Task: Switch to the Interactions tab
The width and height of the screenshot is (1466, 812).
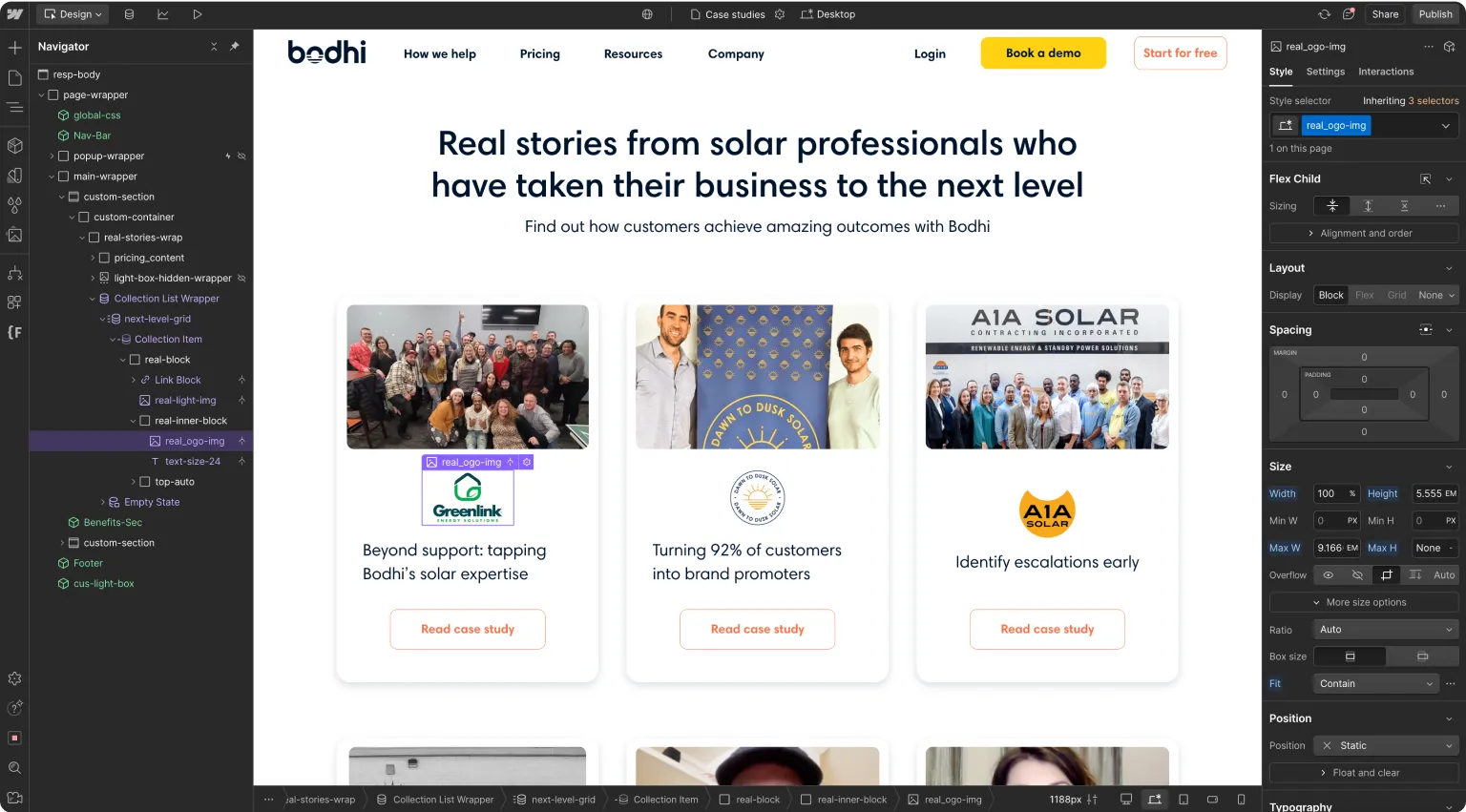Action: pos(1386,72)
